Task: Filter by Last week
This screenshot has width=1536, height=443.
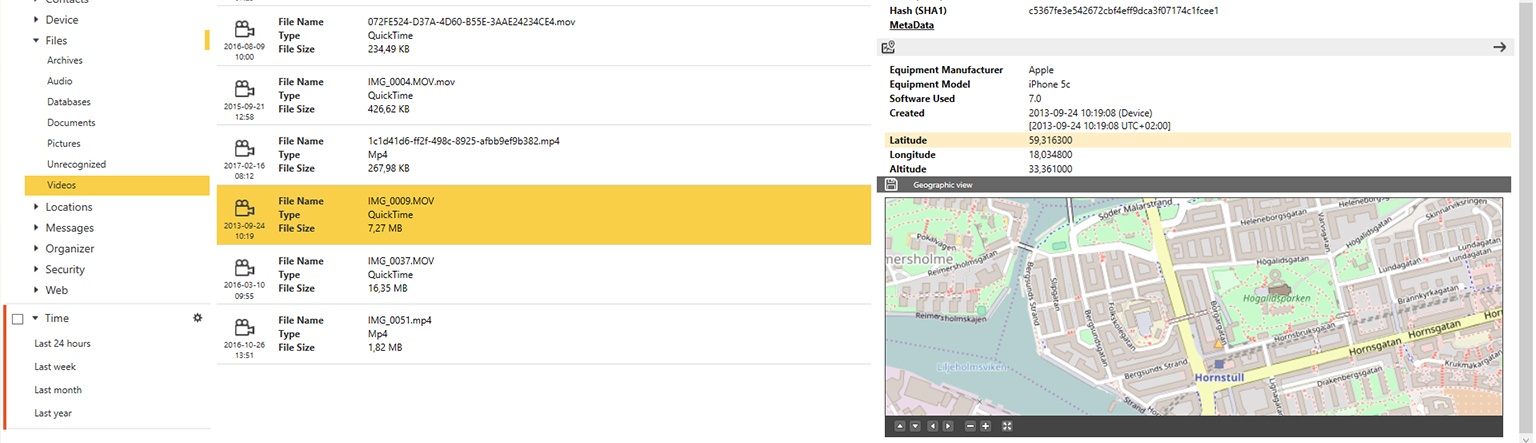Action: click(55, 367)
